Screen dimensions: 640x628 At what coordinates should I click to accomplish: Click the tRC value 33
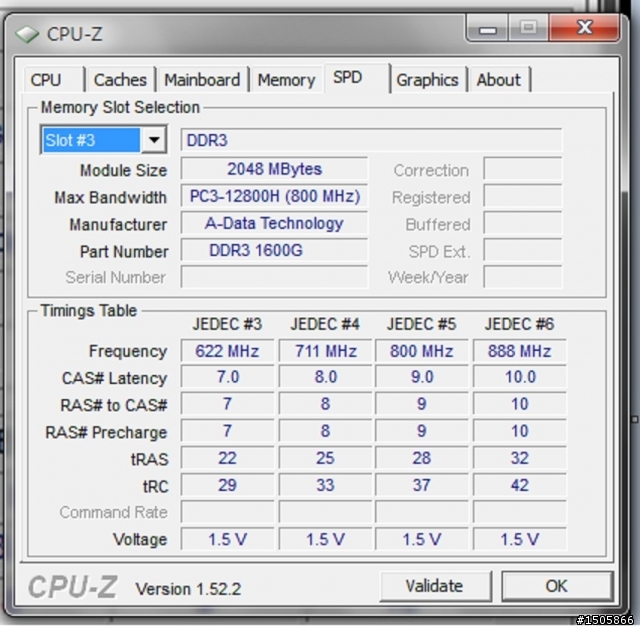[x=325, y=485]
